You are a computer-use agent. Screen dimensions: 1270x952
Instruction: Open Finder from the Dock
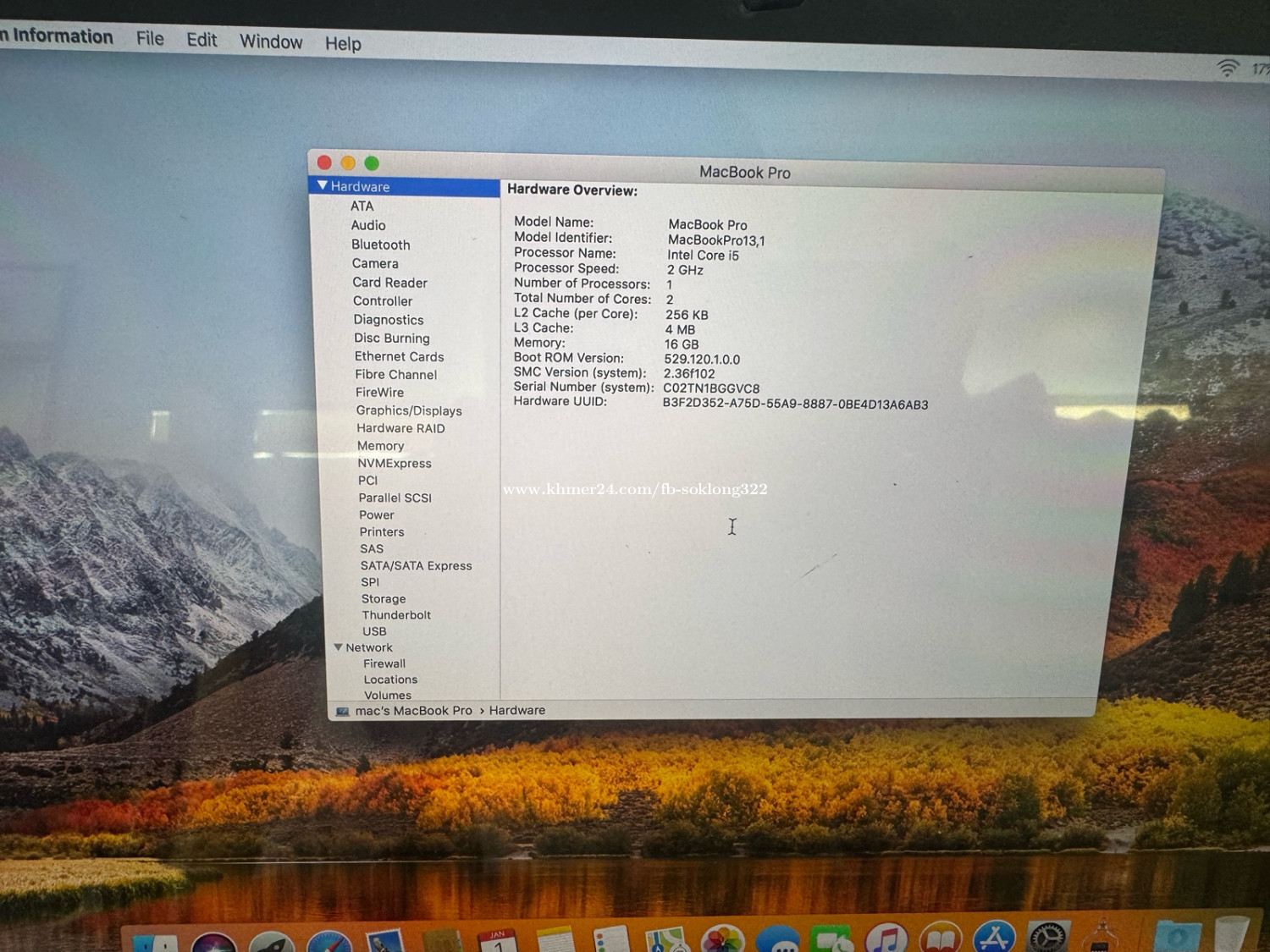(x=156, y=944)
